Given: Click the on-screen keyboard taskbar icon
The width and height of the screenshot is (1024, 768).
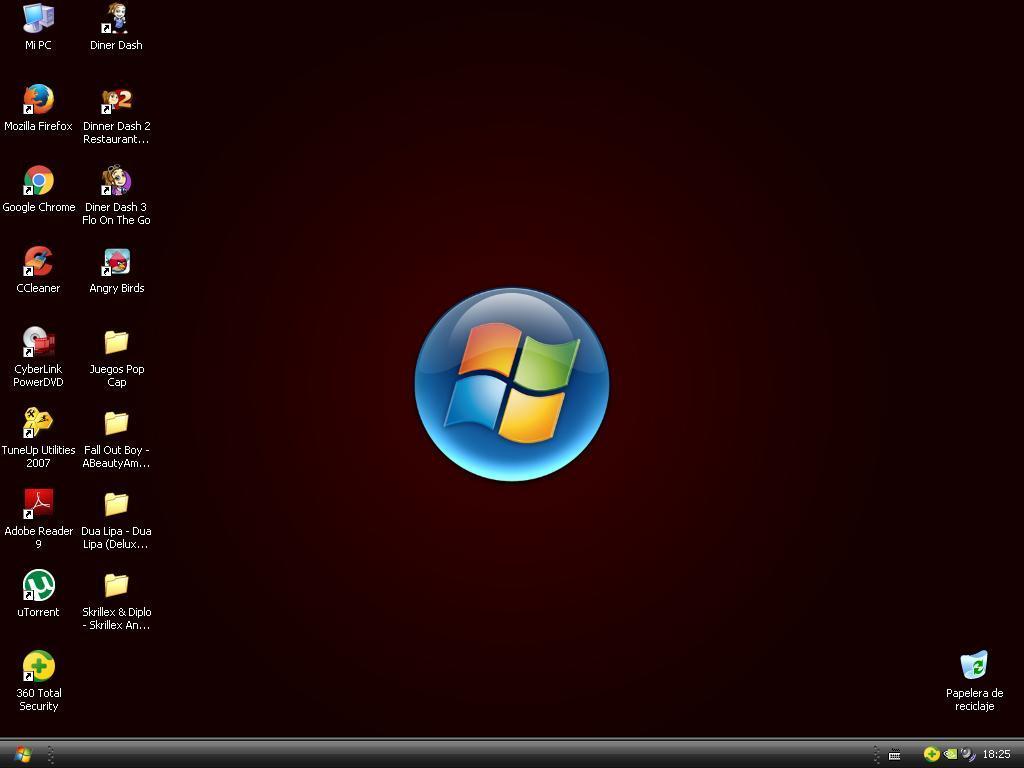Looking at the screenshot, I should pyautogui.click(x=895, y=755).
